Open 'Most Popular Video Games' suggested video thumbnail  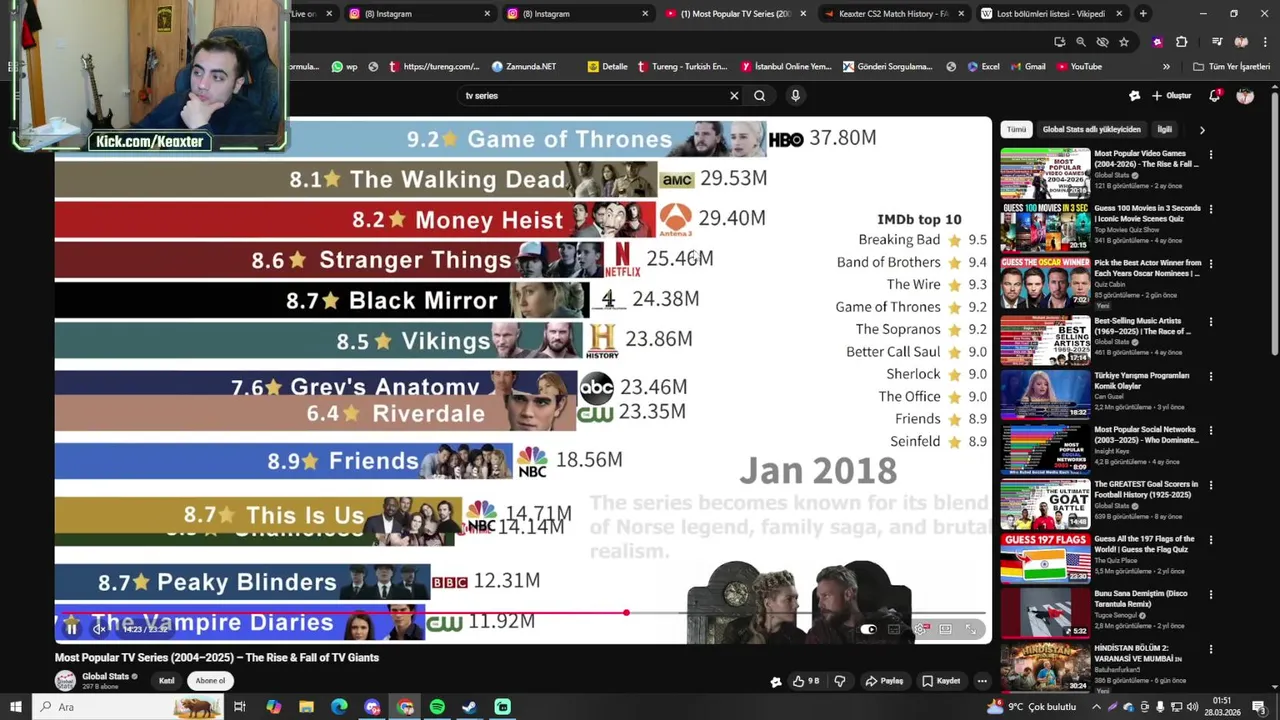pos(1045,173)
